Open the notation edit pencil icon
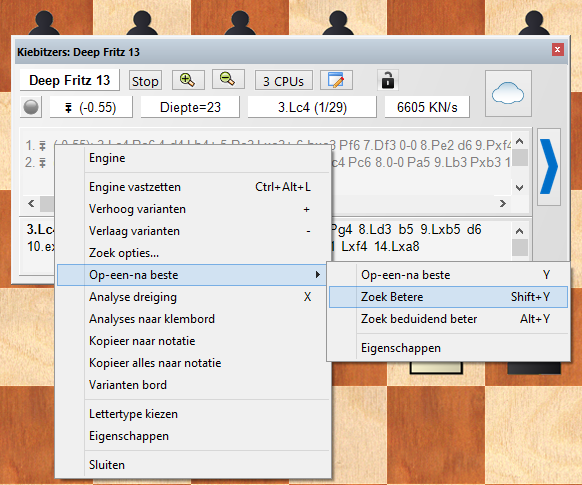This screenshot has width=582, height=485. (x=336, y=80)
